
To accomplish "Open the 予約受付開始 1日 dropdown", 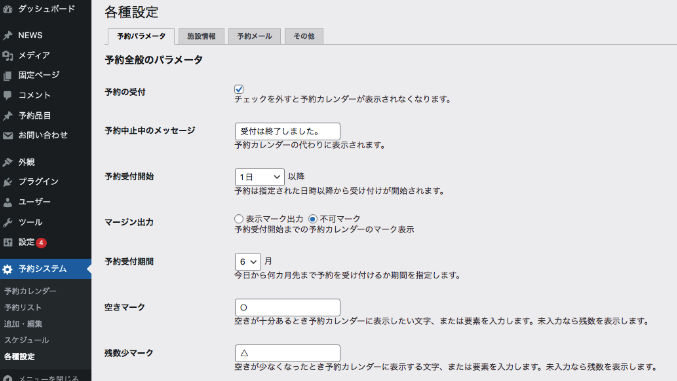I will click(259, 177).
